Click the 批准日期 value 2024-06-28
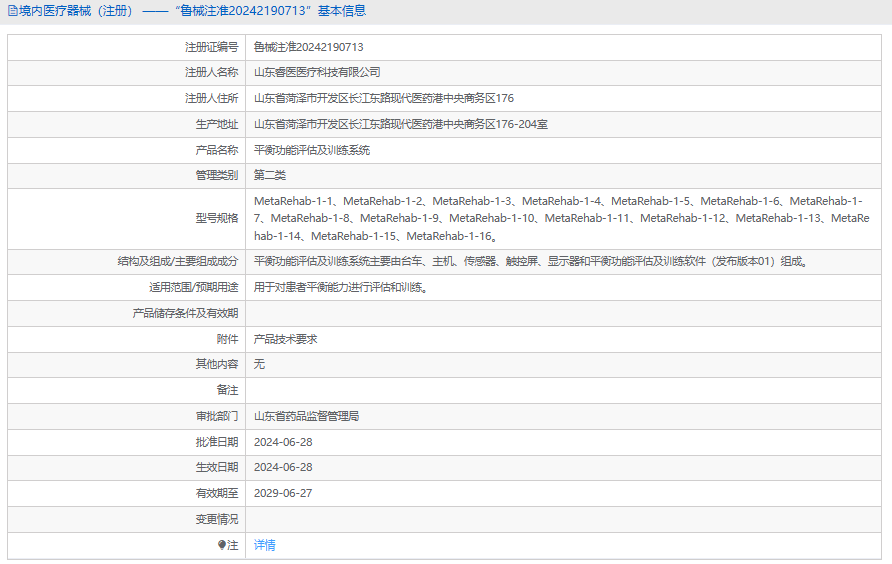Viewport: 892px width, 564px height. [x=283, y=442]
